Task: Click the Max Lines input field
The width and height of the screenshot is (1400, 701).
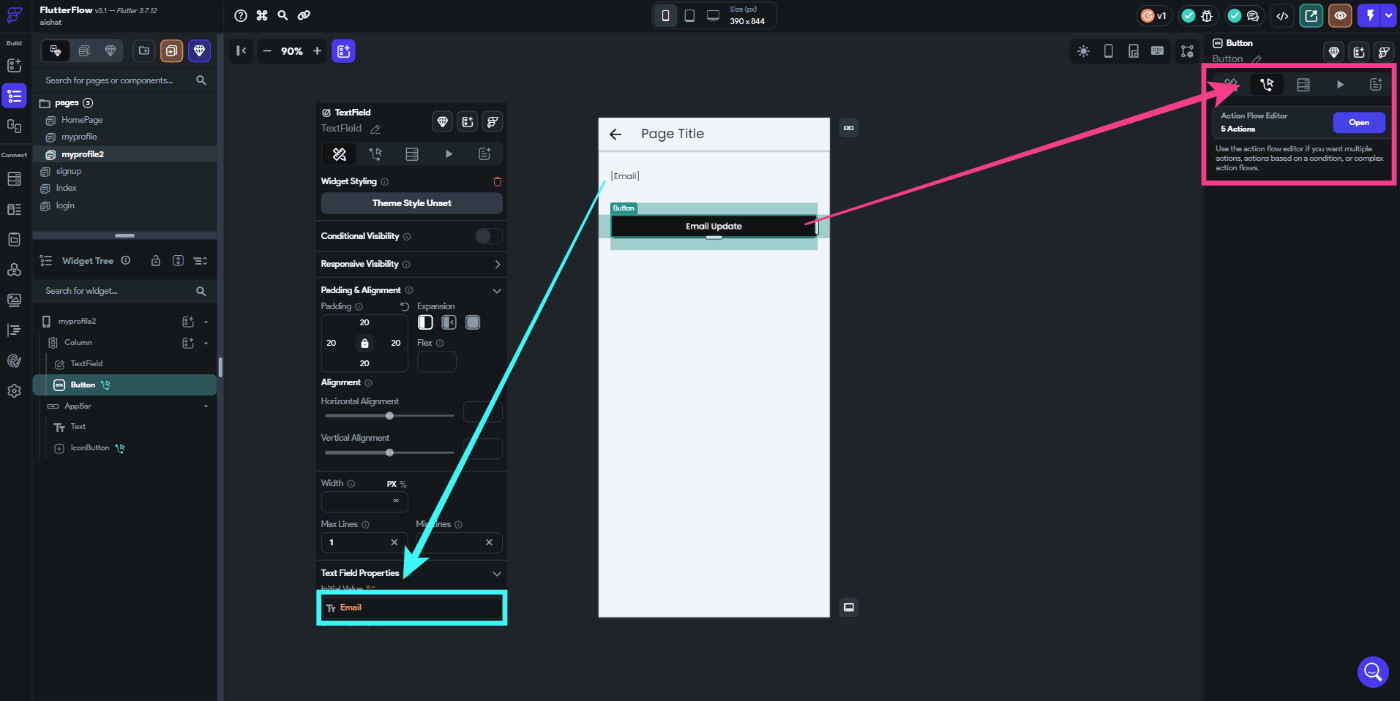Action: pyautogui.click(x=365, y=542)
